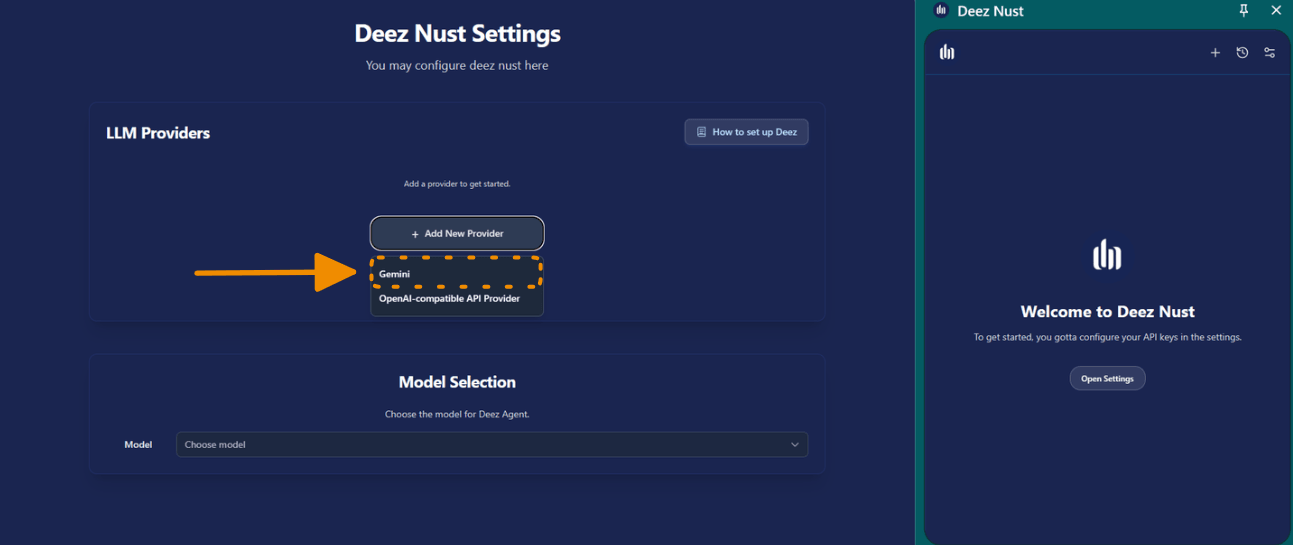The width and height of the screenshot is (1293, 545).
Task: Select Gemini from the provider list
Action: click(x=457, y=274)
